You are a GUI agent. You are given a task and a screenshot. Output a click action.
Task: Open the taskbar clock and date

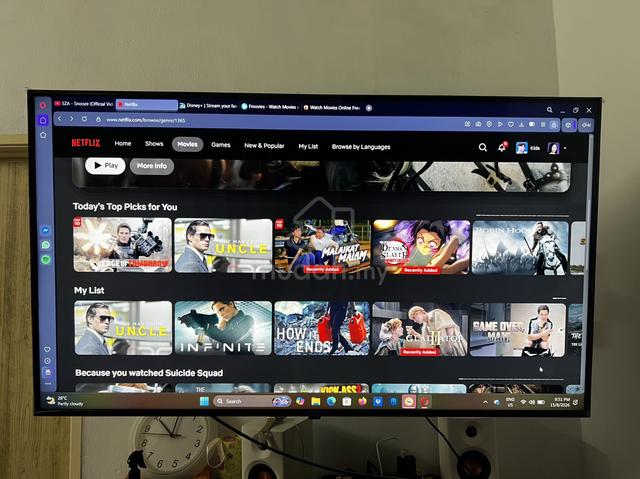coord(562,402)
